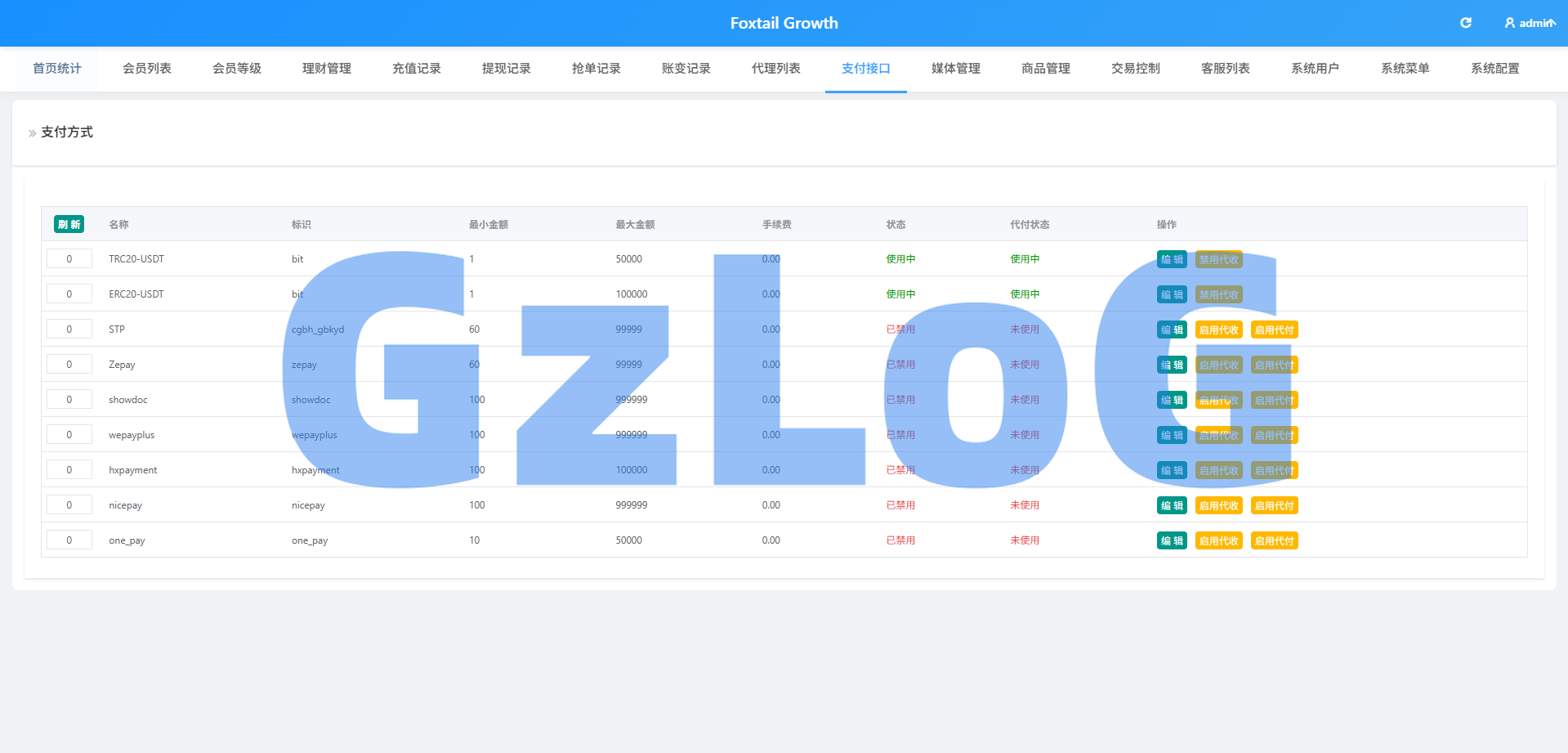Focus the sort input in STP row
Viewport: 1568px width, 753px height.
click(69, 329)
